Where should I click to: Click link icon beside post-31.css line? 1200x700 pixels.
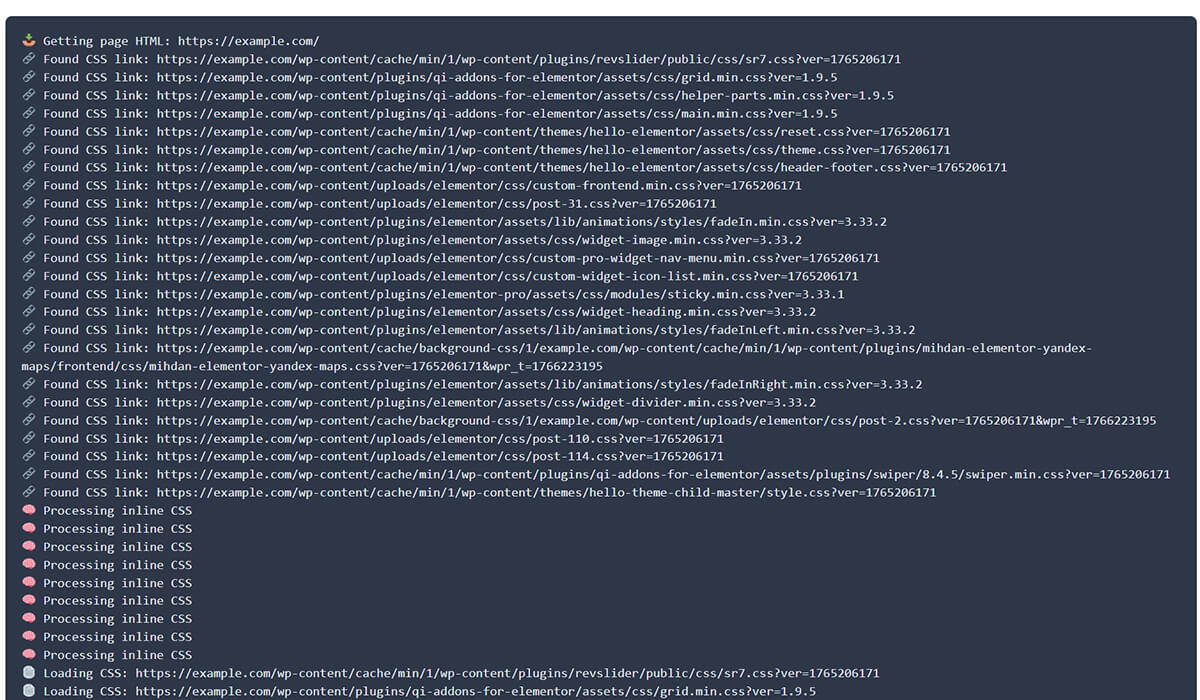coord(28,203)
